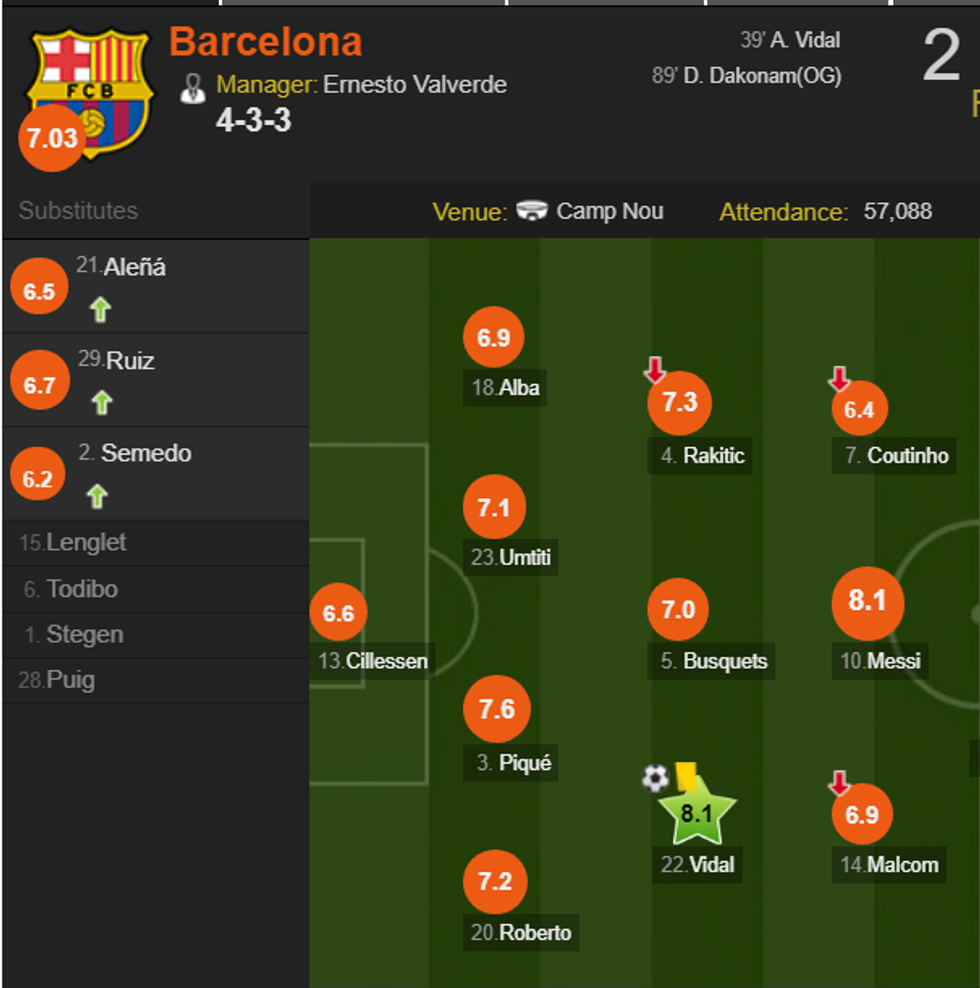Click Ruiz's 6.7 rating badge

(x=39, y=385)
